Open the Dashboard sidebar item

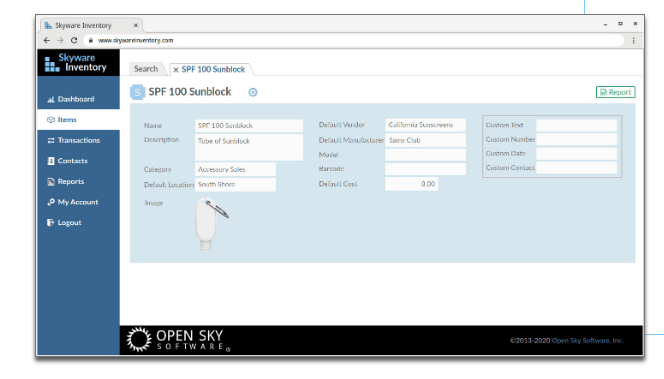(78, 99)
